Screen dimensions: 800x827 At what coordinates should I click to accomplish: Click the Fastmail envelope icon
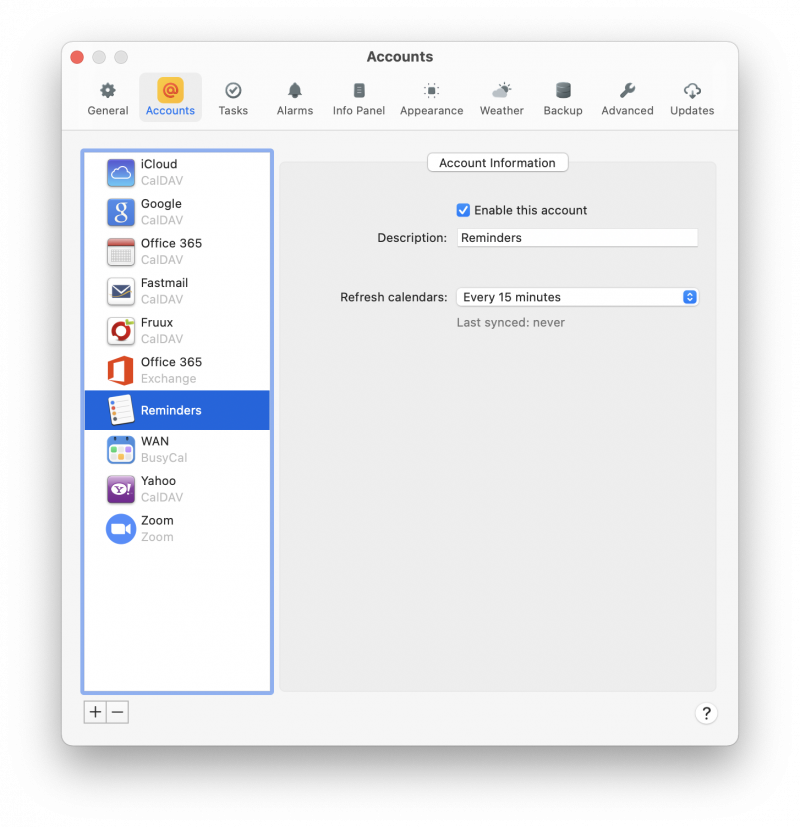point(121,291)
